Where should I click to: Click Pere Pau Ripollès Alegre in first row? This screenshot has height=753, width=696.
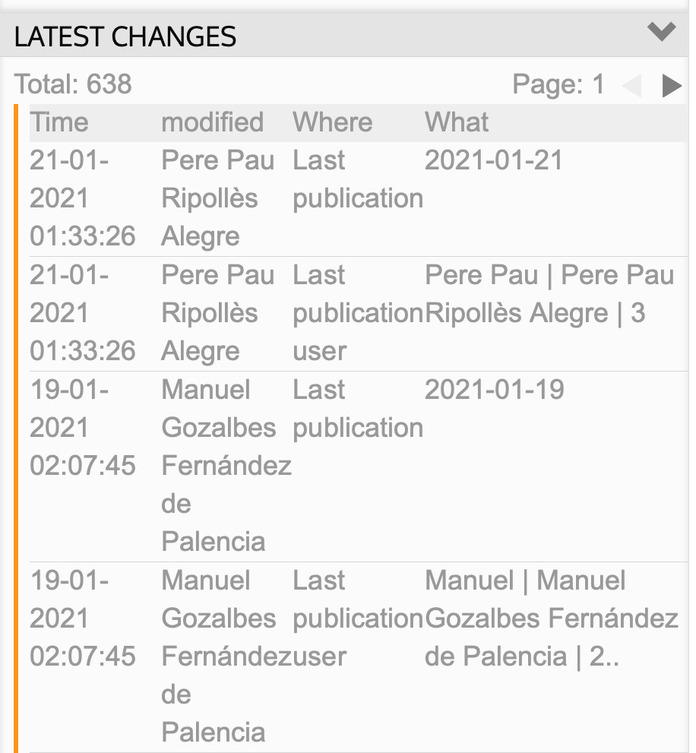tap(218, 198)
